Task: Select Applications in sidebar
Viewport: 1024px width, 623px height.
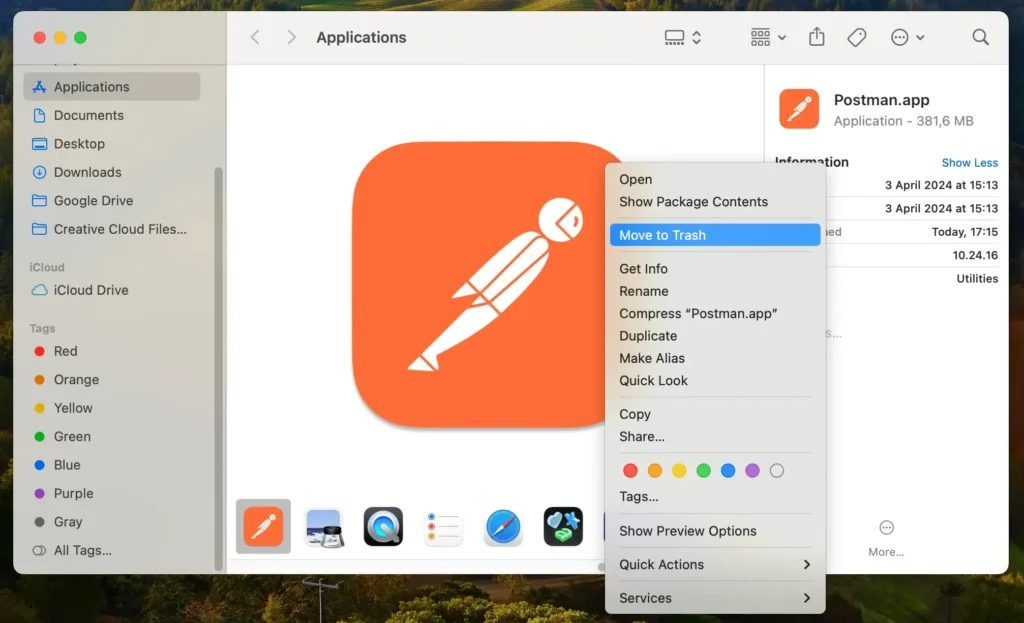Action: click(x=112, y=86)
